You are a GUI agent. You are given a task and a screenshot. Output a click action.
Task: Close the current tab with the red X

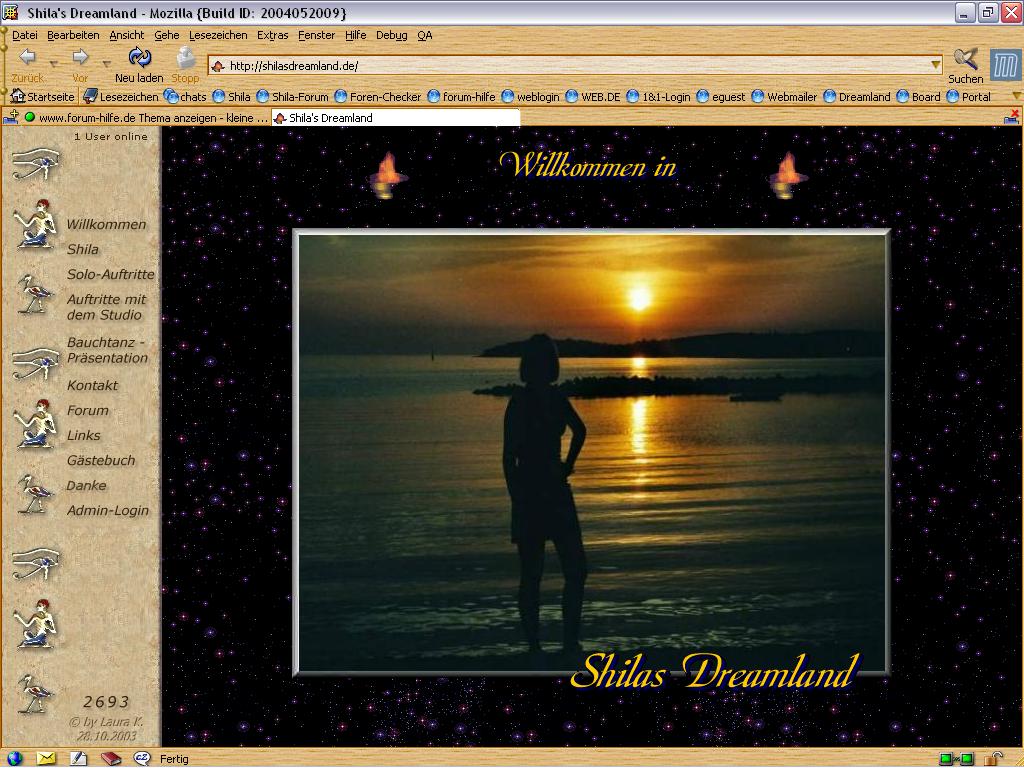tap(1013, 117)
